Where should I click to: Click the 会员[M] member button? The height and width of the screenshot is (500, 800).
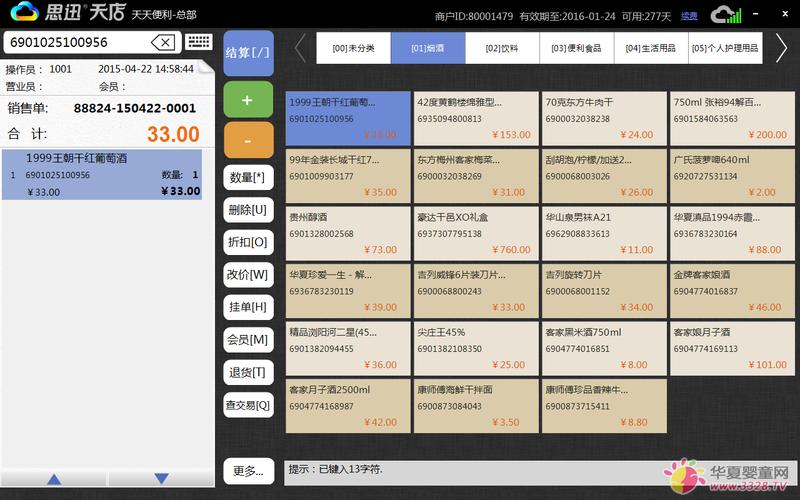tap(248, 340)
